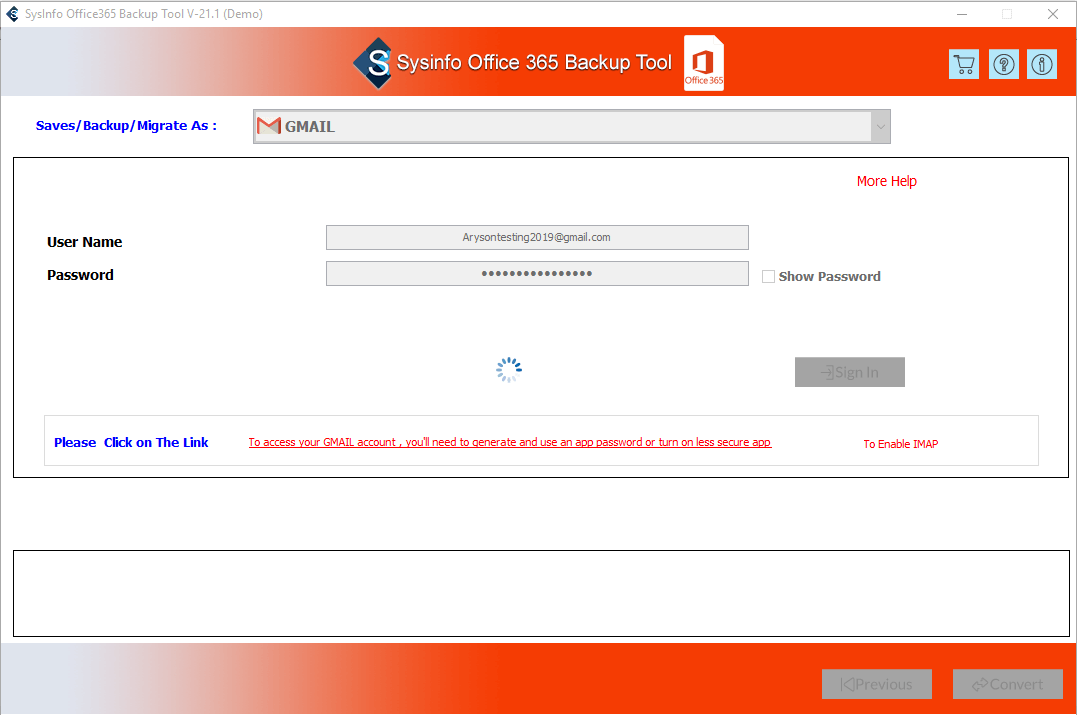The image size is (1077, 715).
Task: Click the Office 365 logo icon
Action: pyautogui.click(x=704, y=63)
